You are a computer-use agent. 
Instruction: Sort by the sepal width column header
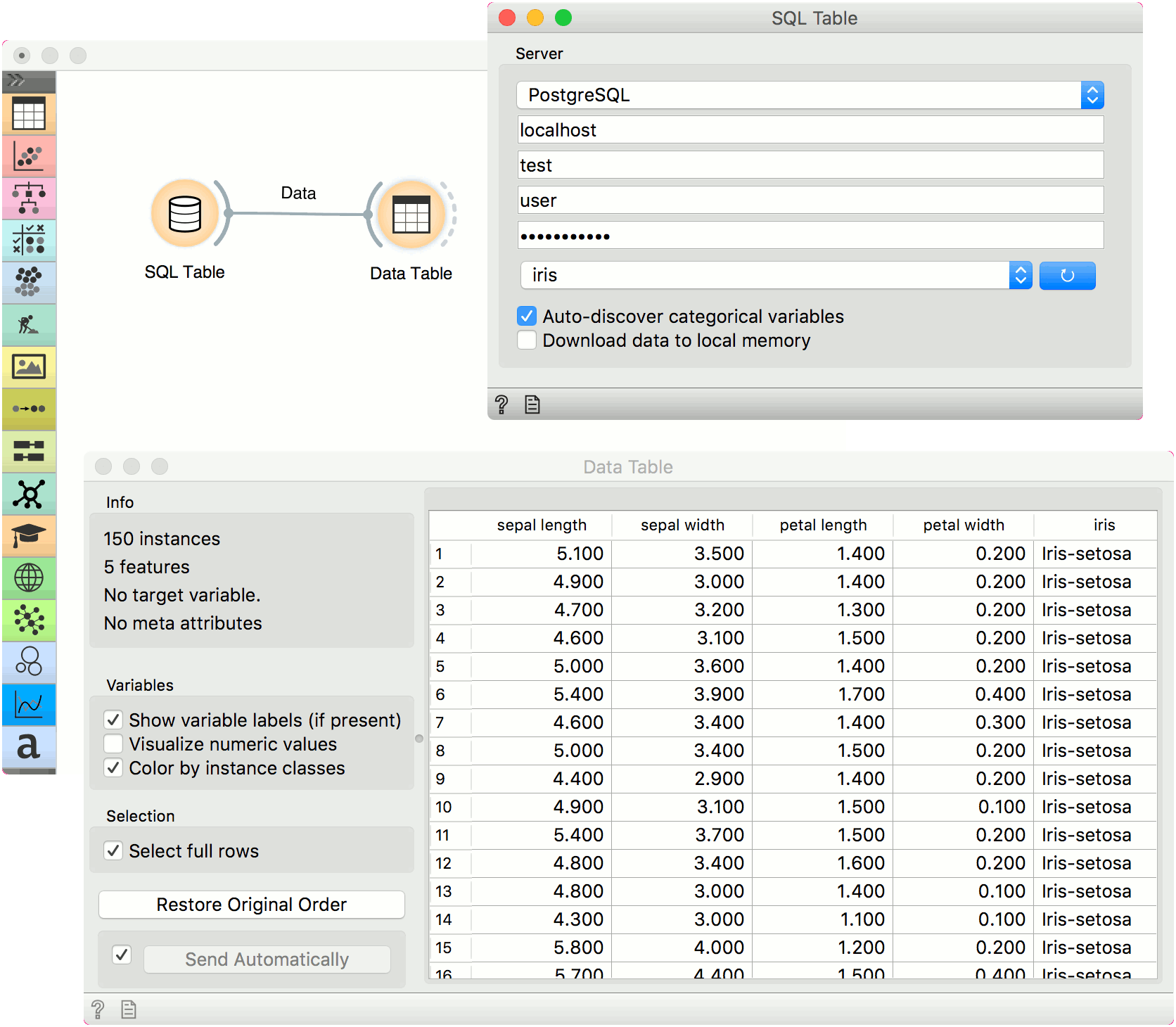[x=682, y=525]
